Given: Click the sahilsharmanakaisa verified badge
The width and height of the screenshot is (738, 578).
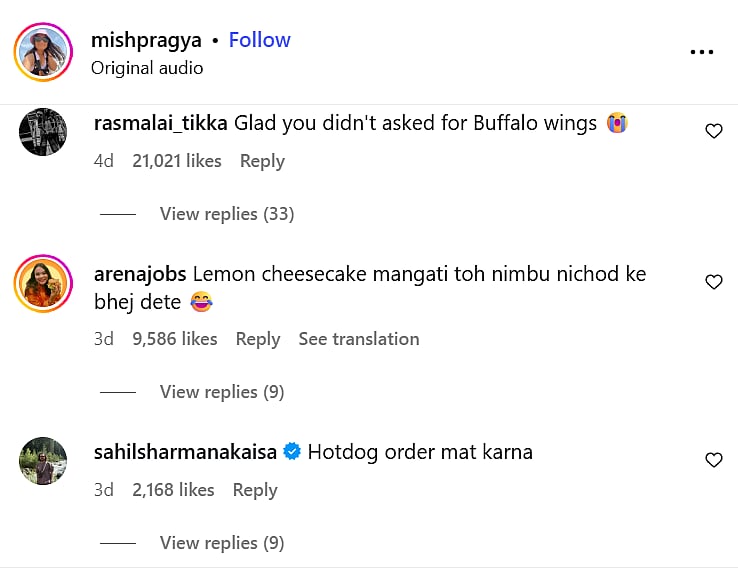Looking at the screenshot, I should 292,452.
